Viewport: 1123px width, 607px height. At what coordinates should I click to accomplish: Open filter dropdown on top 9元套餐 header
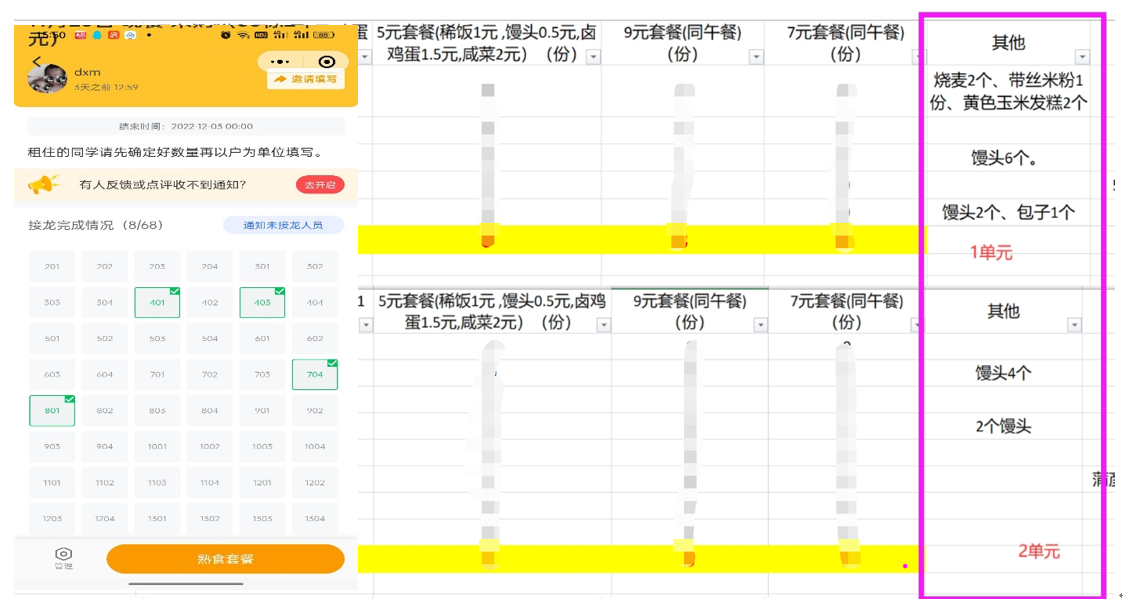coord(756,57)
